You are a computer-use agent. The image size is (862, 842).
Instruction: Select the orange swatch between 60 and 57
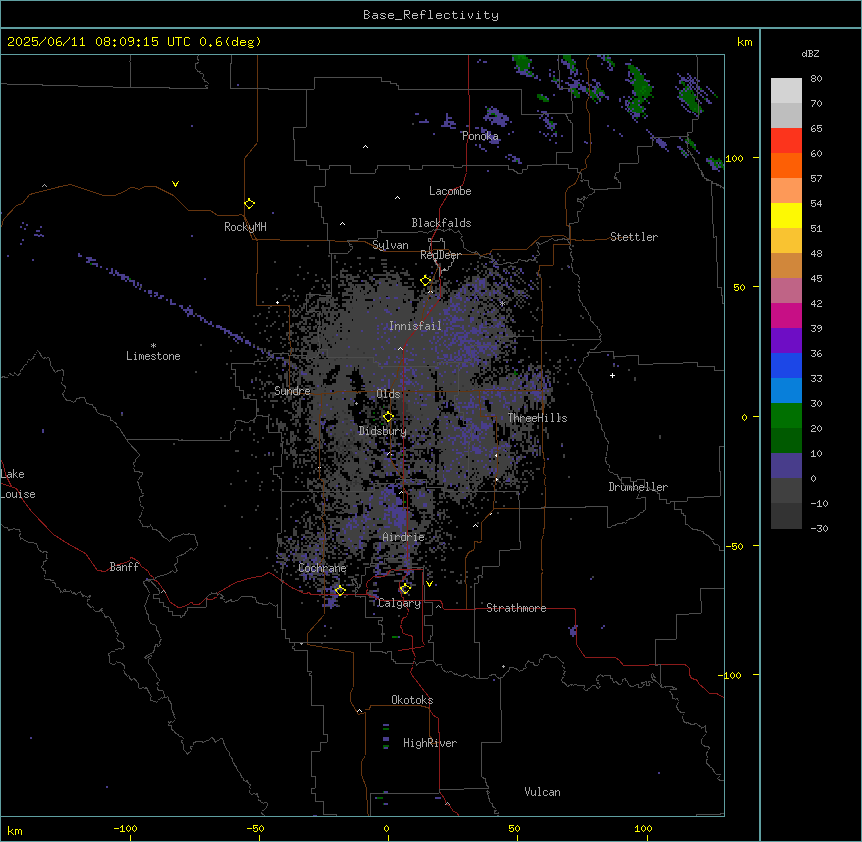(786, 165)
